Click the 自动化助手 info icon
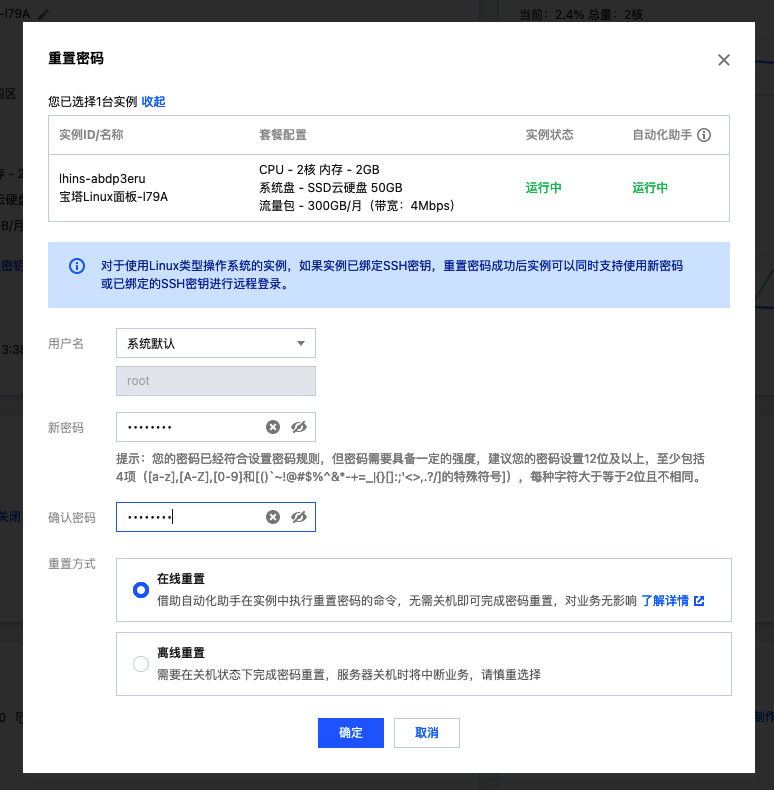The image size is (774, 790). 704,135
